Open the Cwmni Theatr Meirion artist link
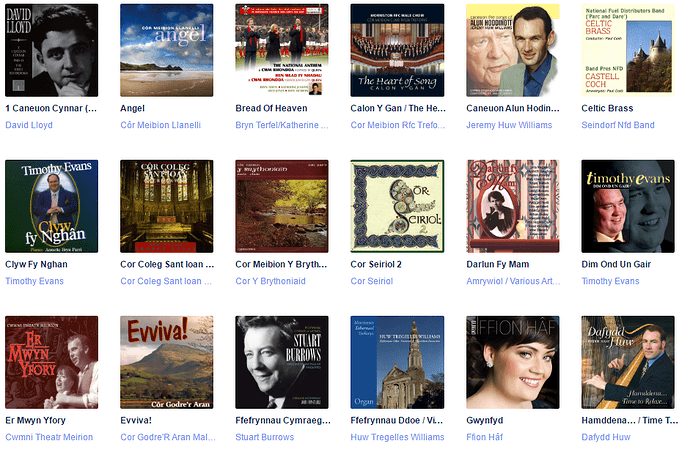Viewport: 690px width, 463px height. 49,437
